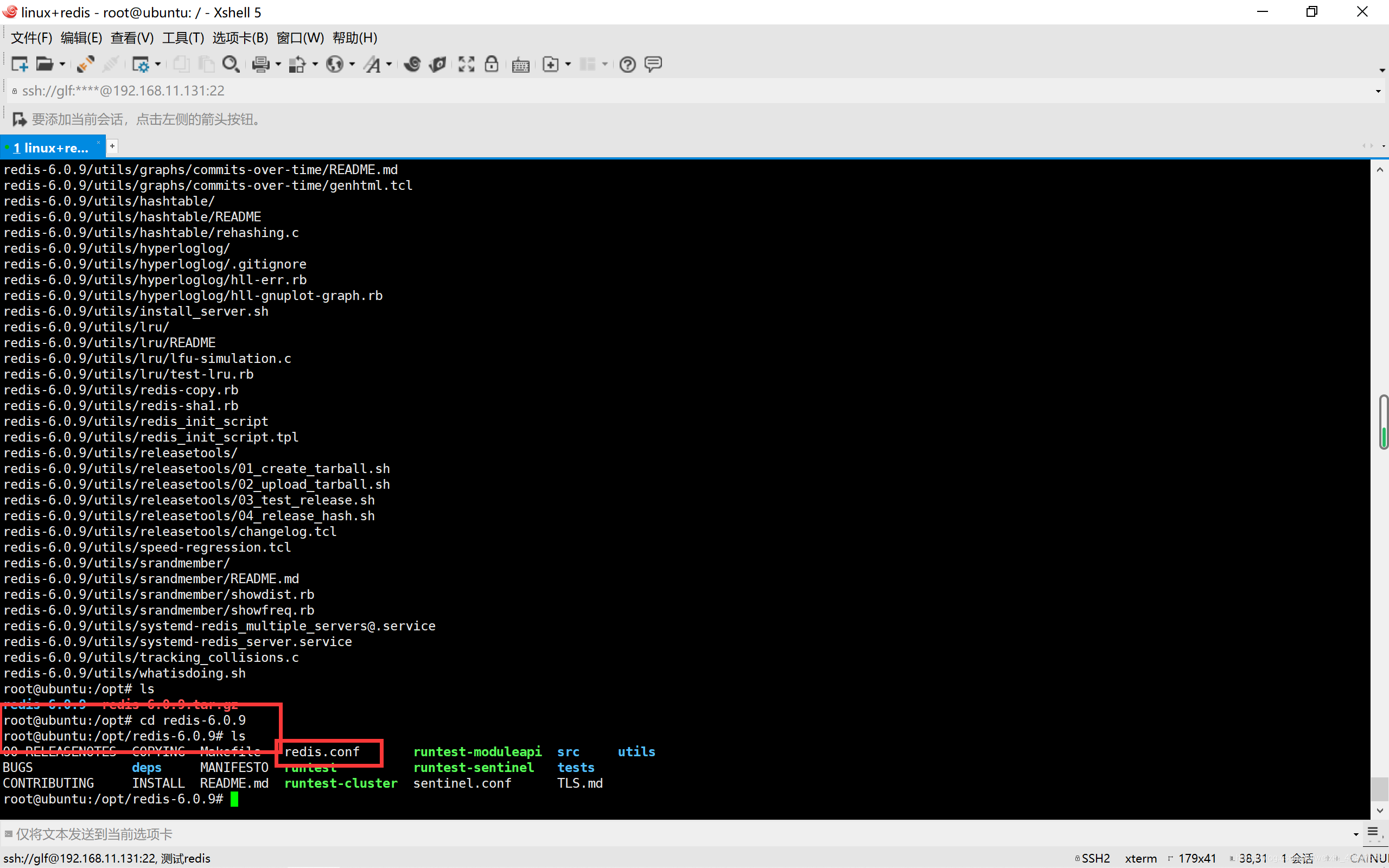Click the Xshell app logo in title bar
The height and width of the screenshot is (868, 1389).
point(10,11)
